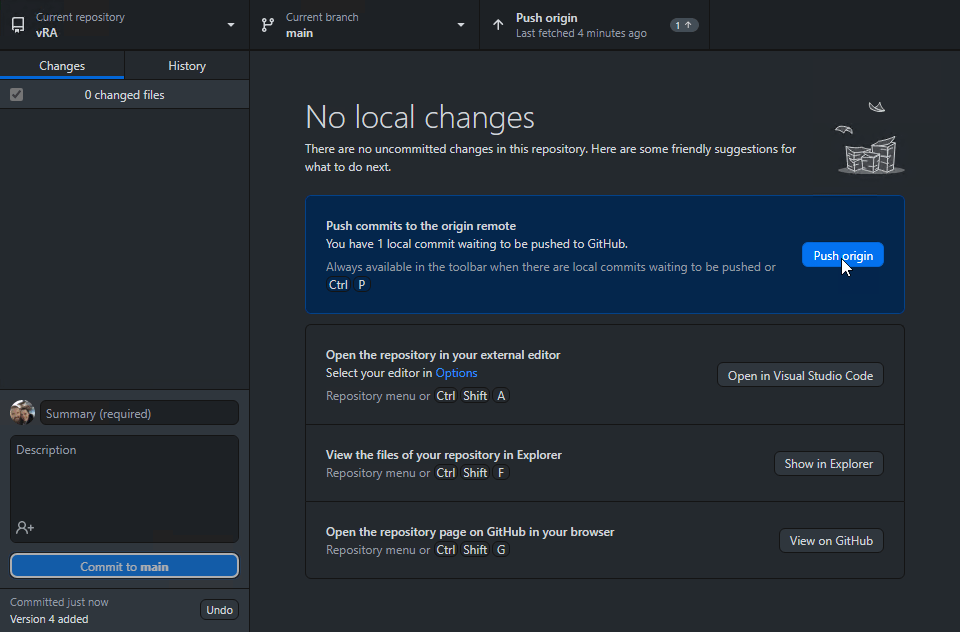Expand the Current repository dropdown arrow
Viewport: 960px width, 632px height.
click(x=231, y=25)
